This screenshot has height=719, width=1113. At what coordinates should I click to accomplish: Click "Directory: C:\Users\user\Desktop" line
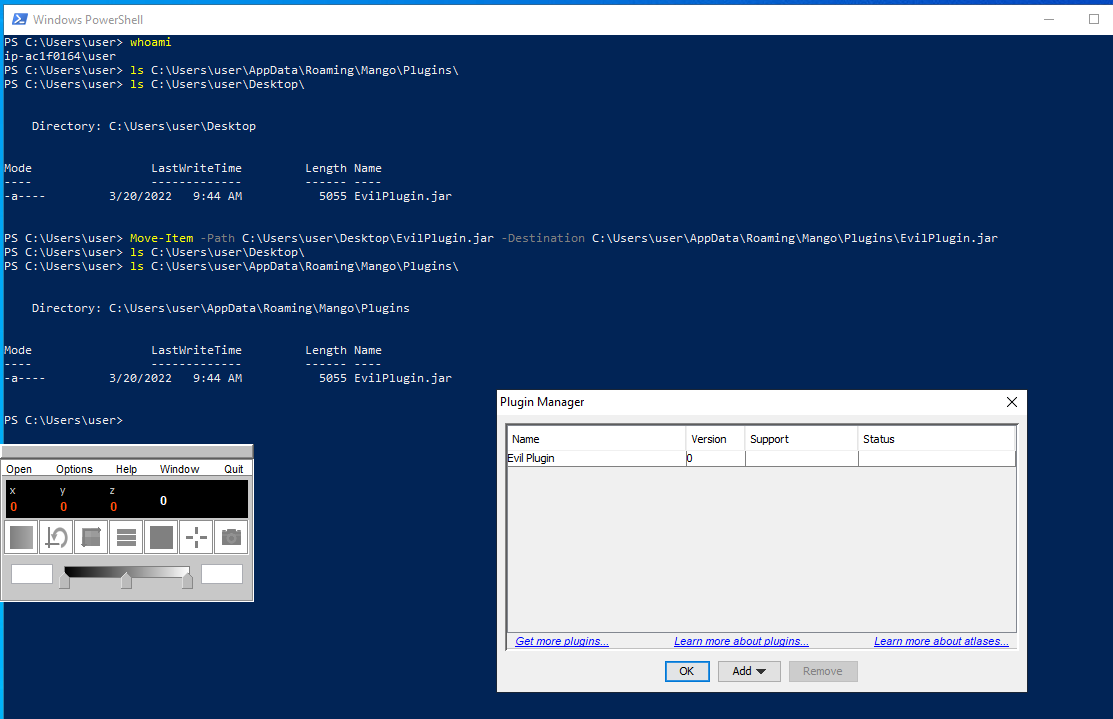(x=143, y=126)
